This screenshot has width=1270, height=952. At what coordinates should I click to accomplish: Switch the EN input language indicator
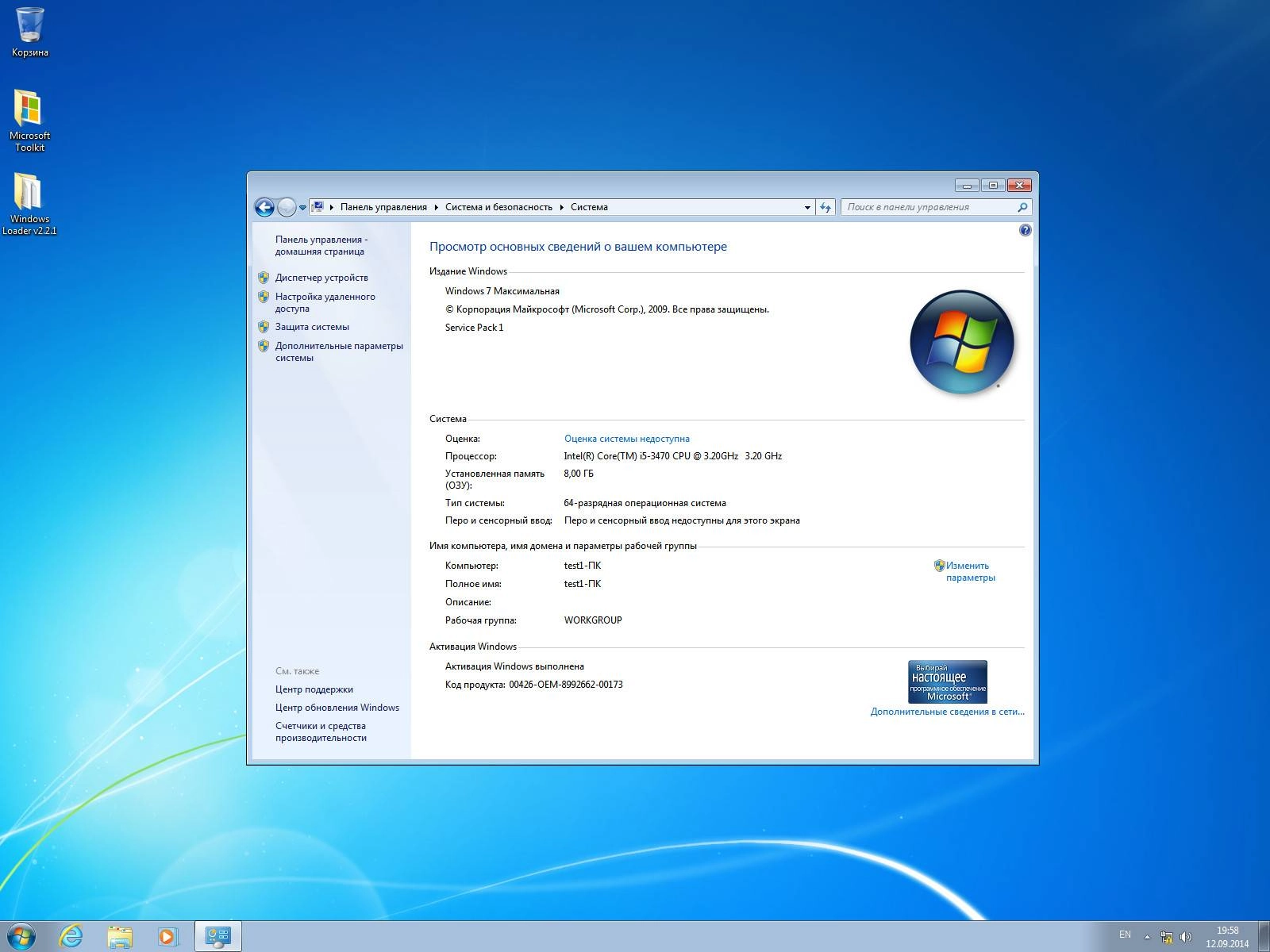[1125, 935]
